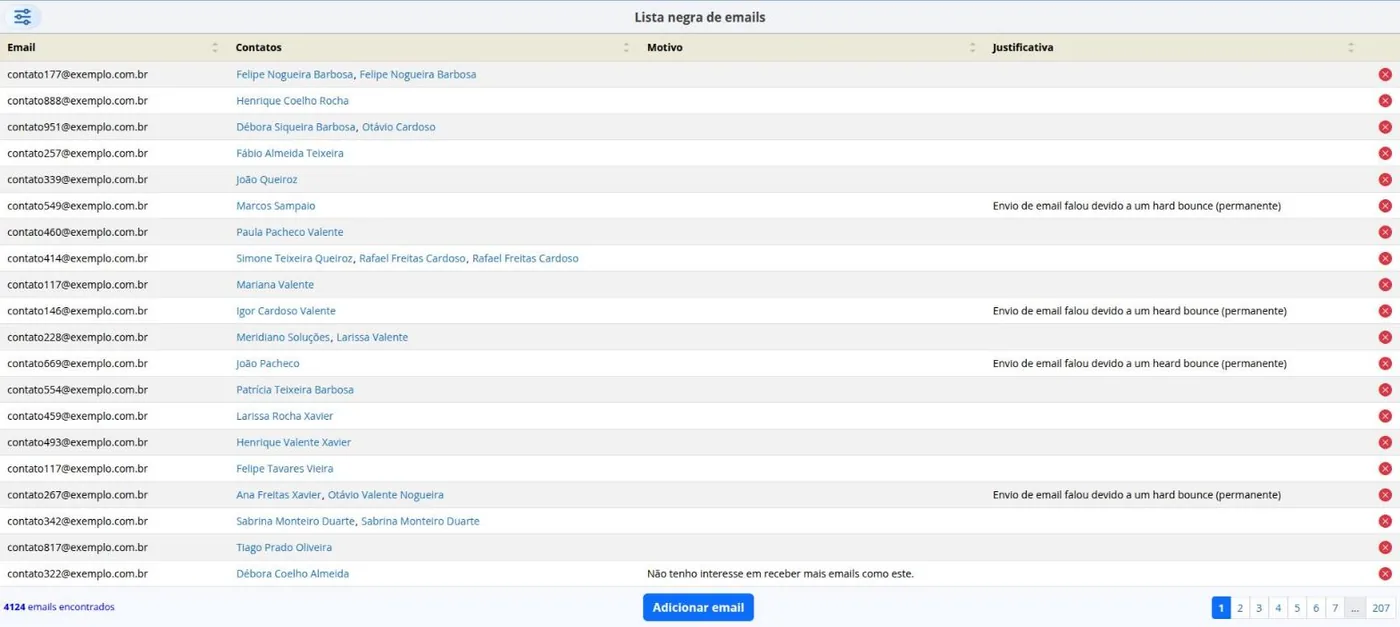
Task: View contact Fábio Almeida Teixeira
Action: click(290, 154)
